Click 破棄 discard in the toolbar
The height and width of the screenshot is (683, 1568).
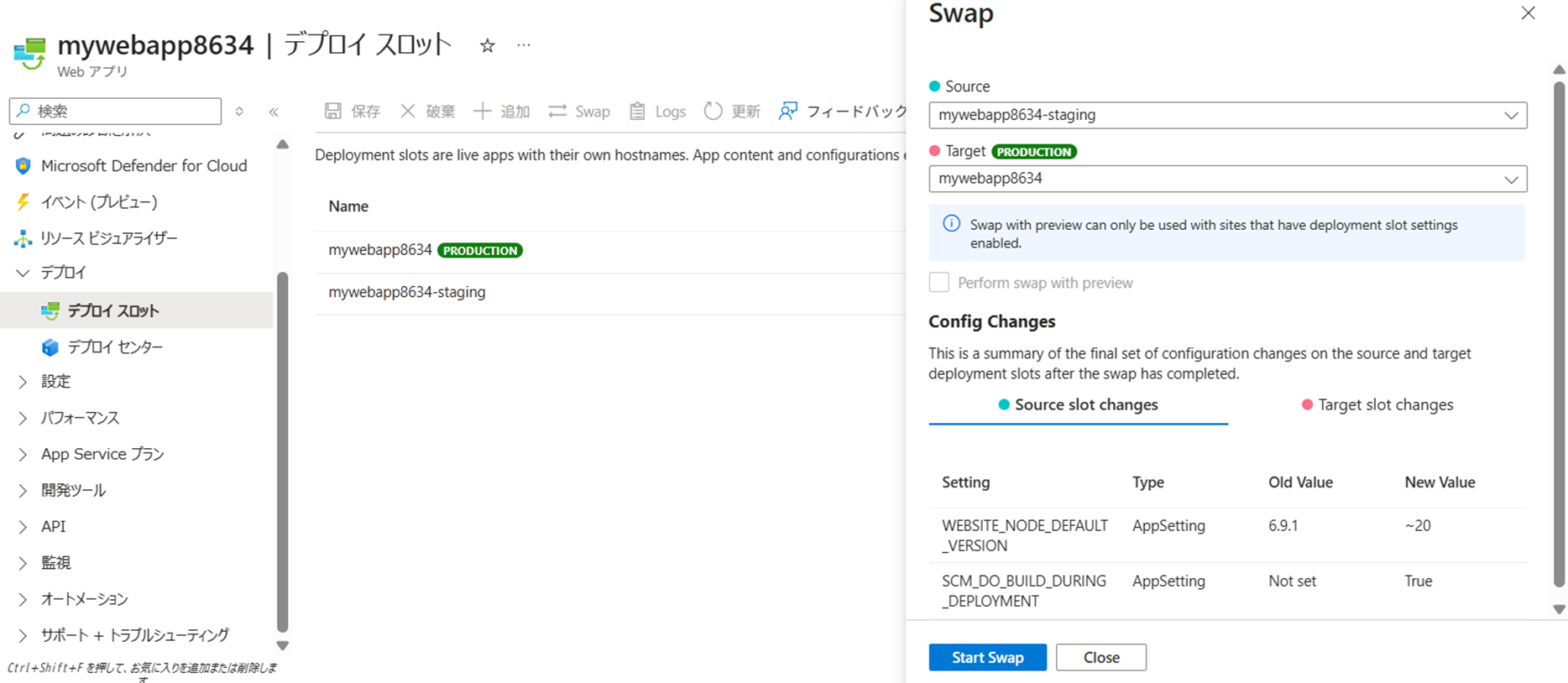[428, 111]
